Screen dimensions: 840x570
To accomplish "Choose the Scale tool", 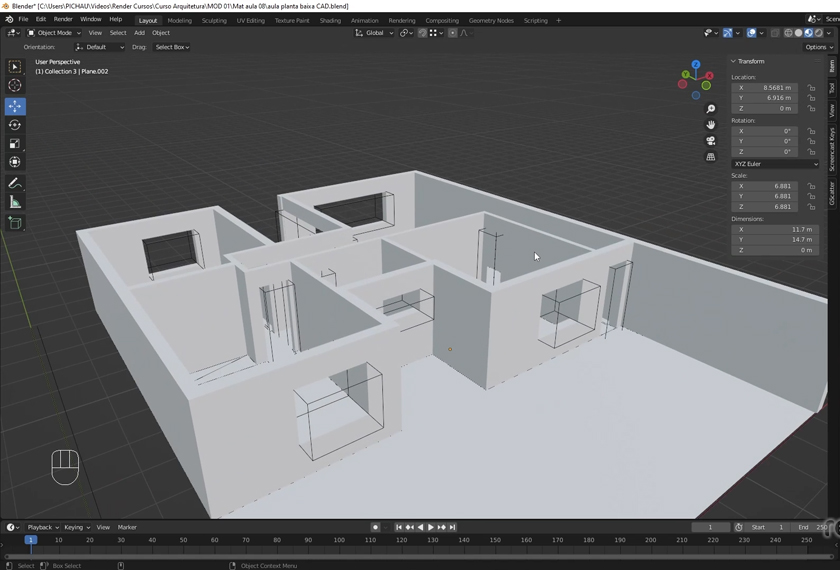I will 15,144.
